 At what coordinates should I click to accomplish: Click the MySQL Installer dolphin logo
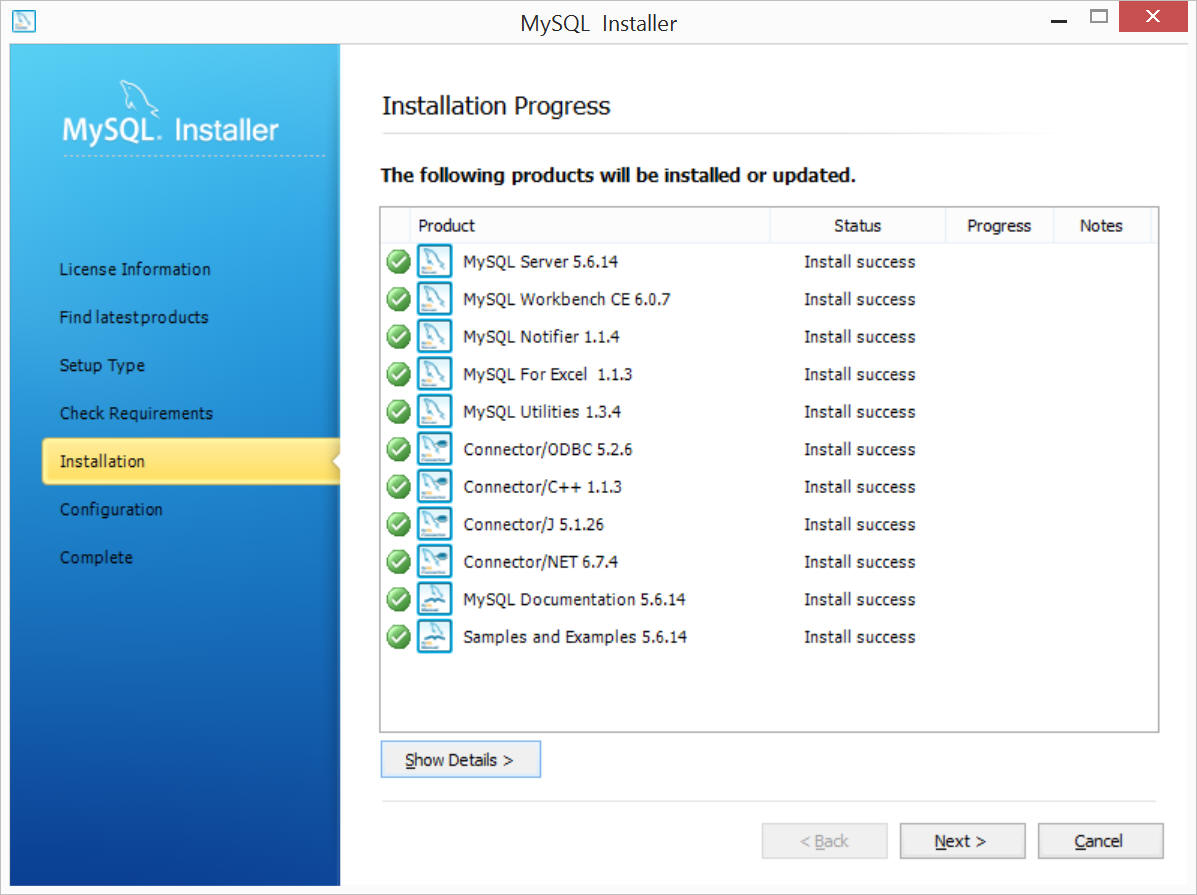(x=170, y=115)
